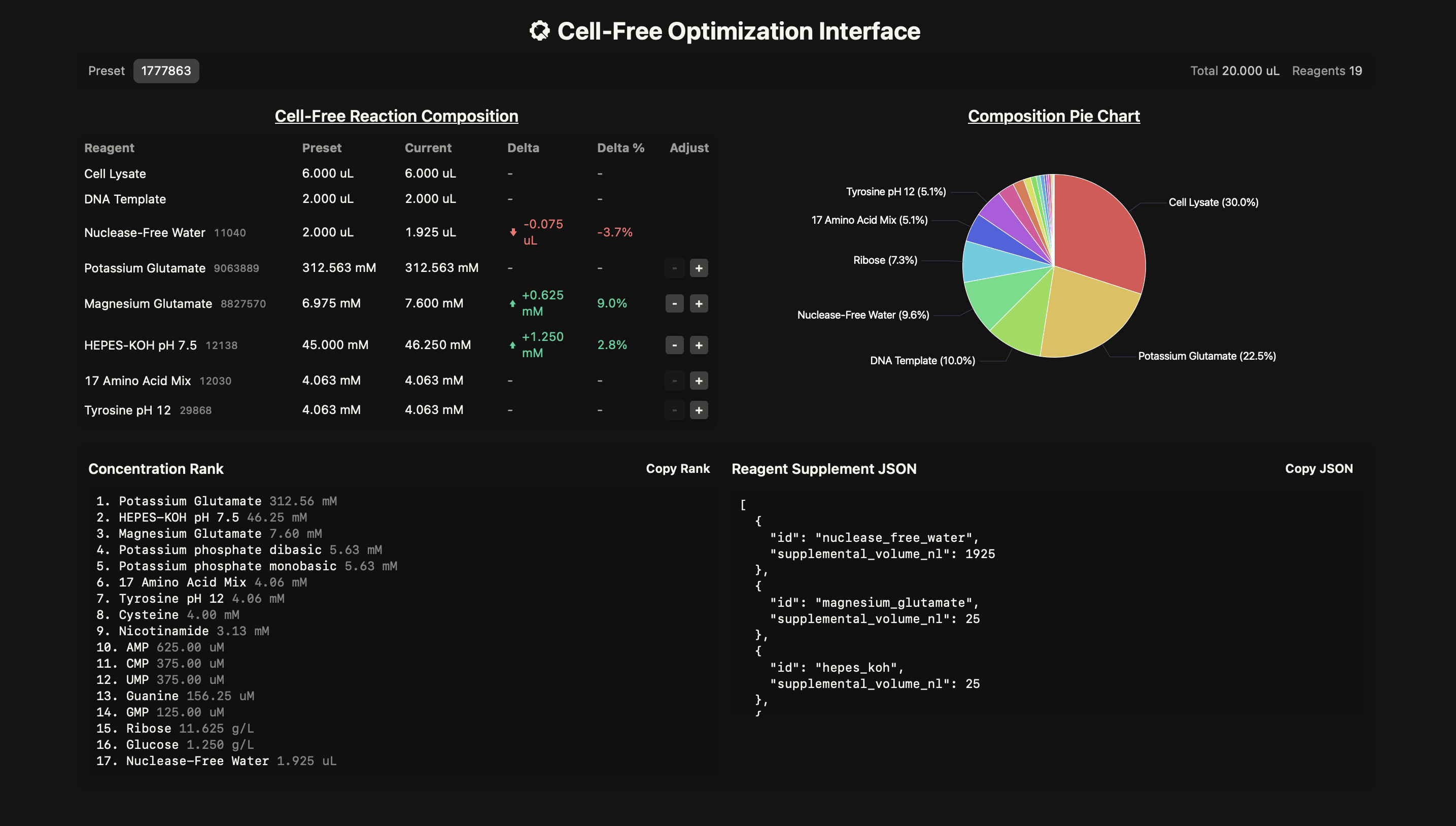Click the Copy Rank button

click(x=678, y=469)
